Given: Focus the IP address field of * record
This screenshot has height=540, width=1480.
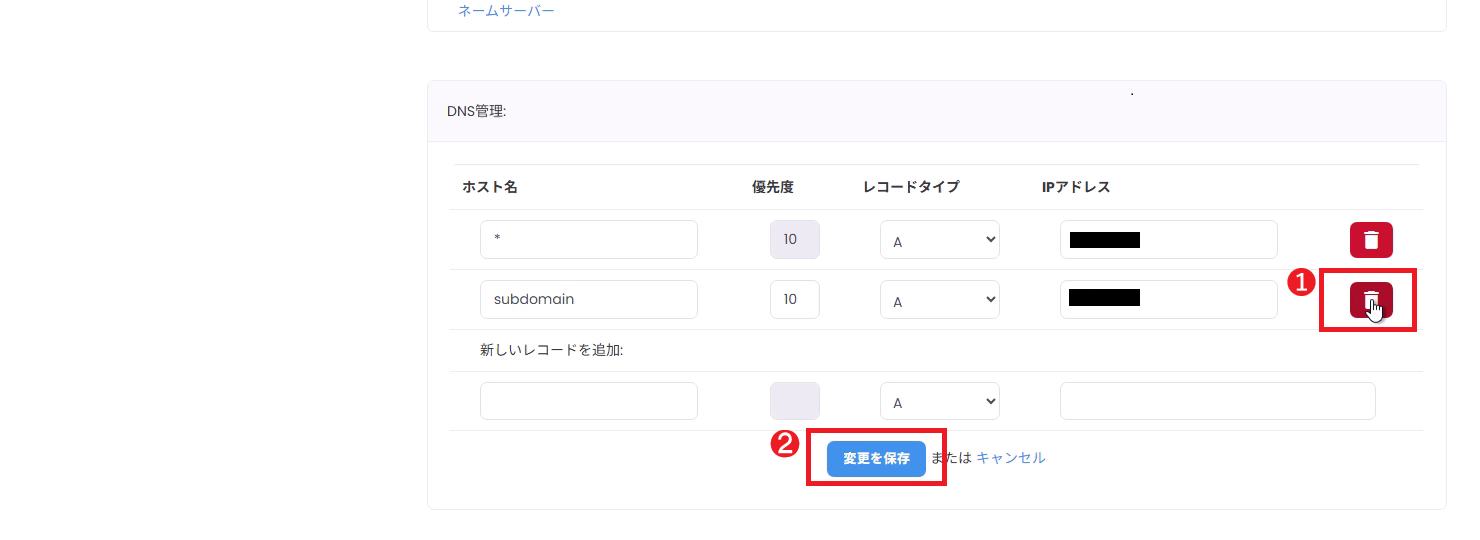Looking at the screenshot, I should pos(1168,240).
